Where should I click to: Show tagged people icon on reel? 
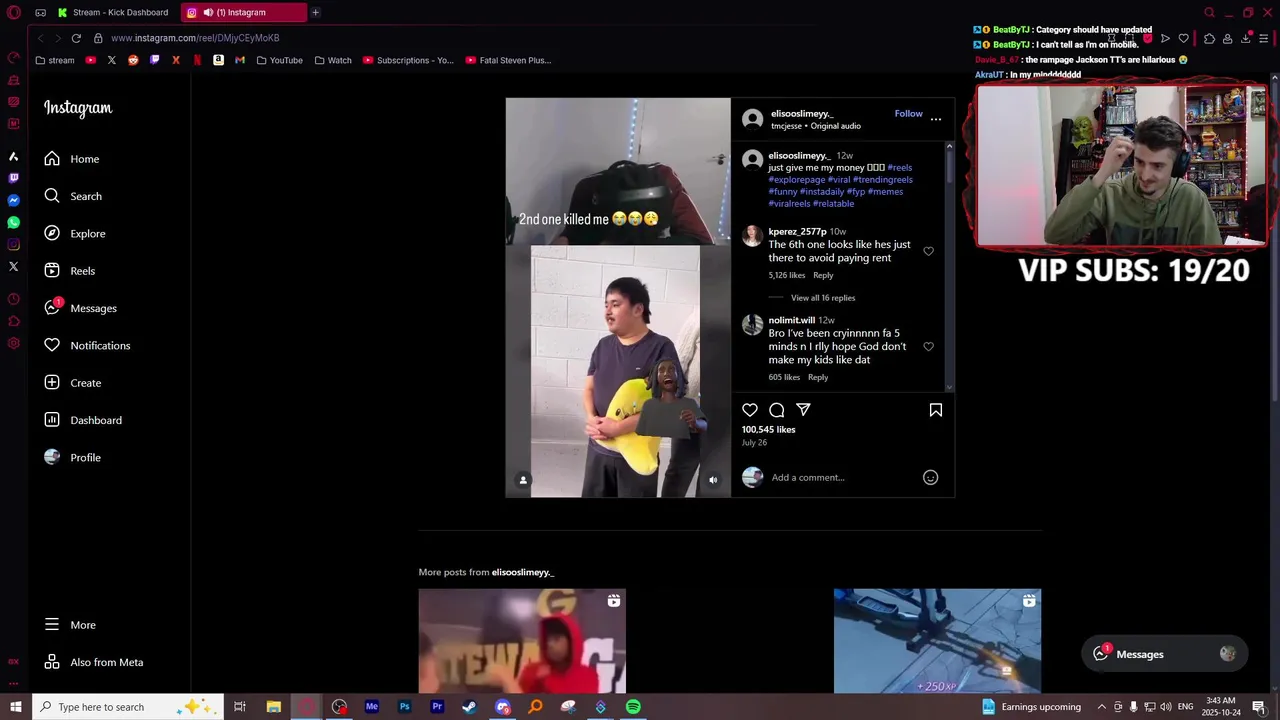pos(523,480)
